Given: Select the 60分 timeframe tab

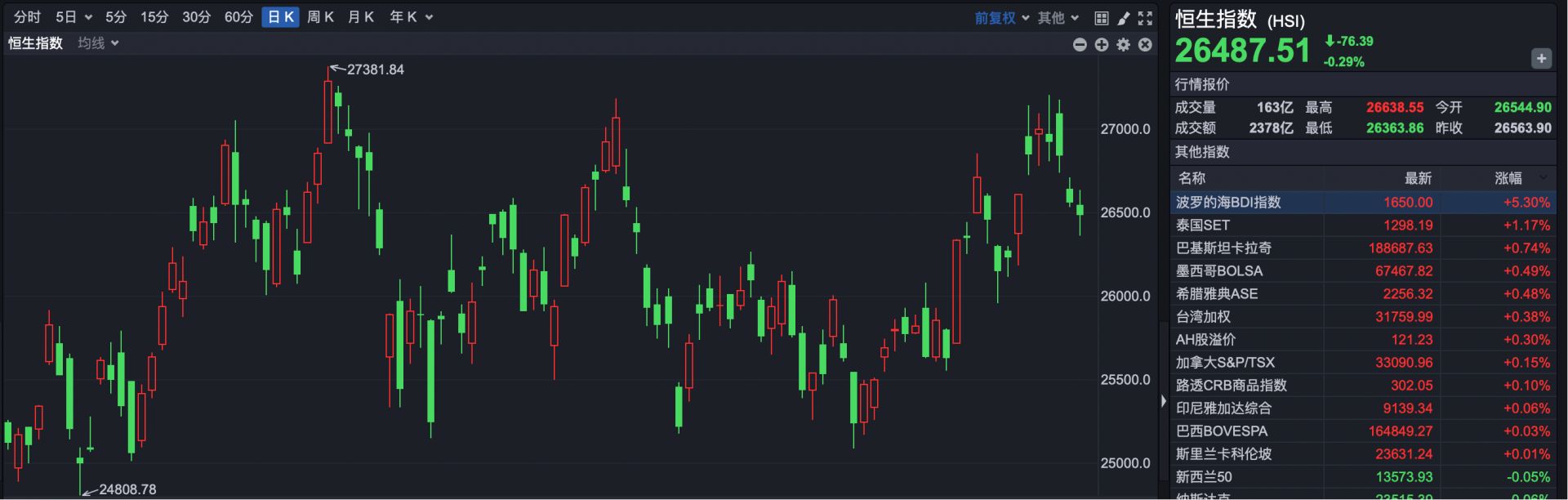Looking at the screenshot, I should click(238, 17).
